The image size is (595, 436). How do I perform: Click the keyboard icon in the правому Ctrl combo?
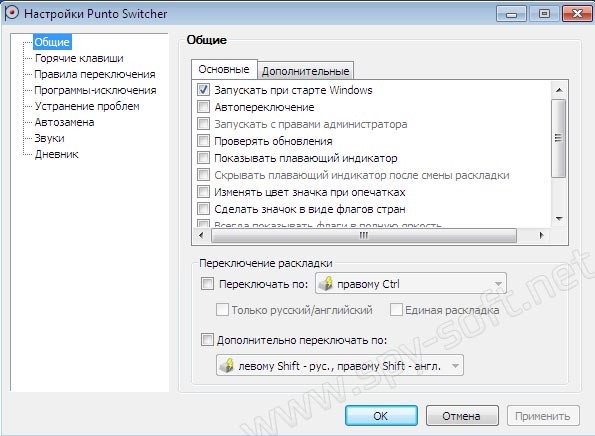pos(326,284)
